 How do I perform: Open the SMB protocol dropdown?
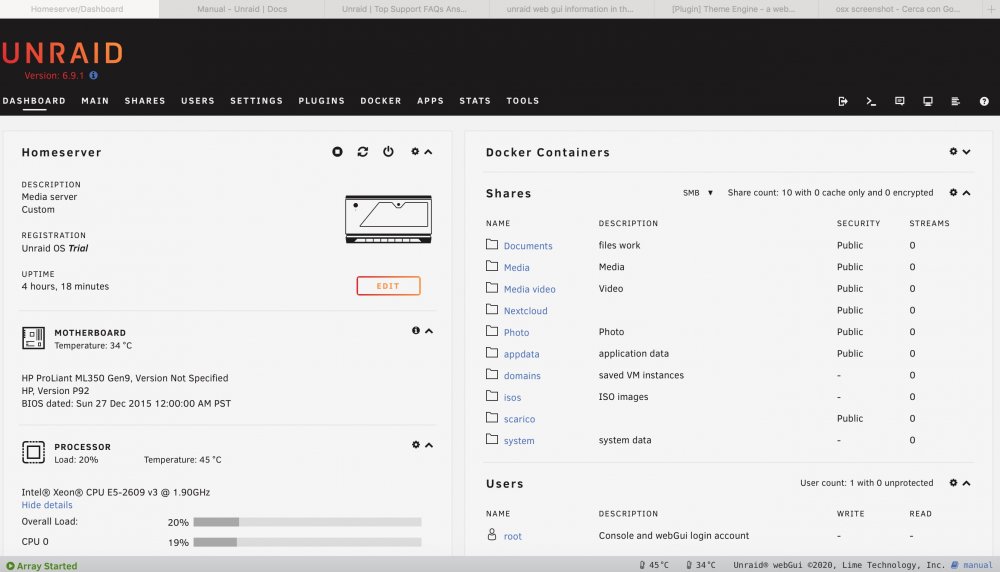point(698,193)
